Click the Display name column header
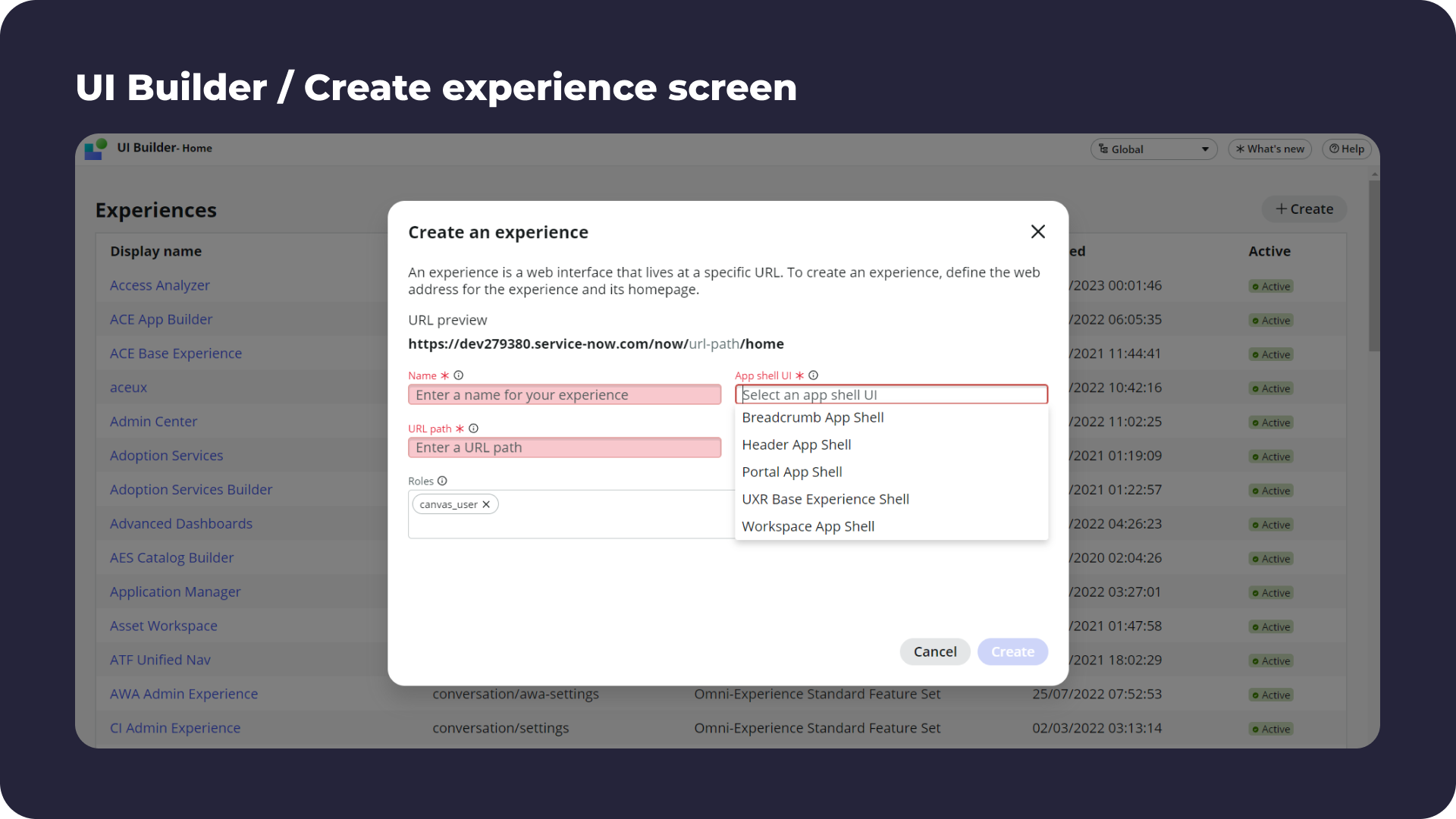 point(155,251)
